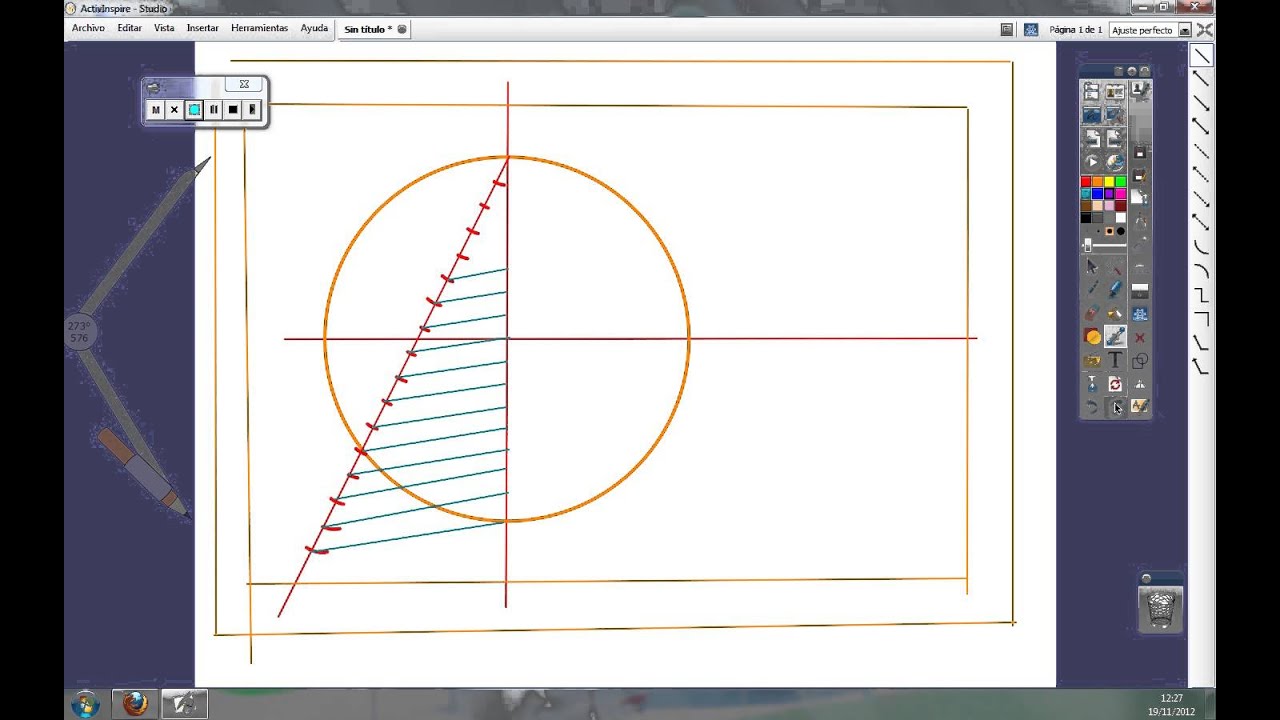Choose the Pen tool in toolbox
The image size is (1280, 720).
click(1092, 289)
